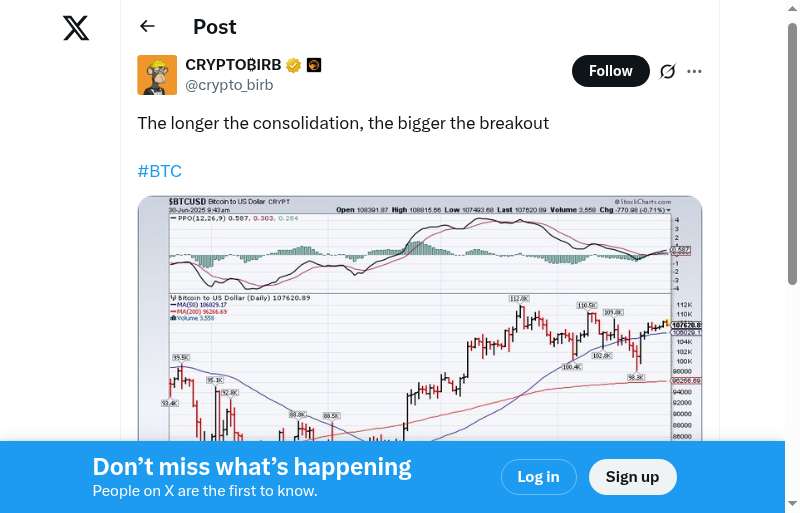Click the Log in button
800x513 pixels.
(538, 477)
